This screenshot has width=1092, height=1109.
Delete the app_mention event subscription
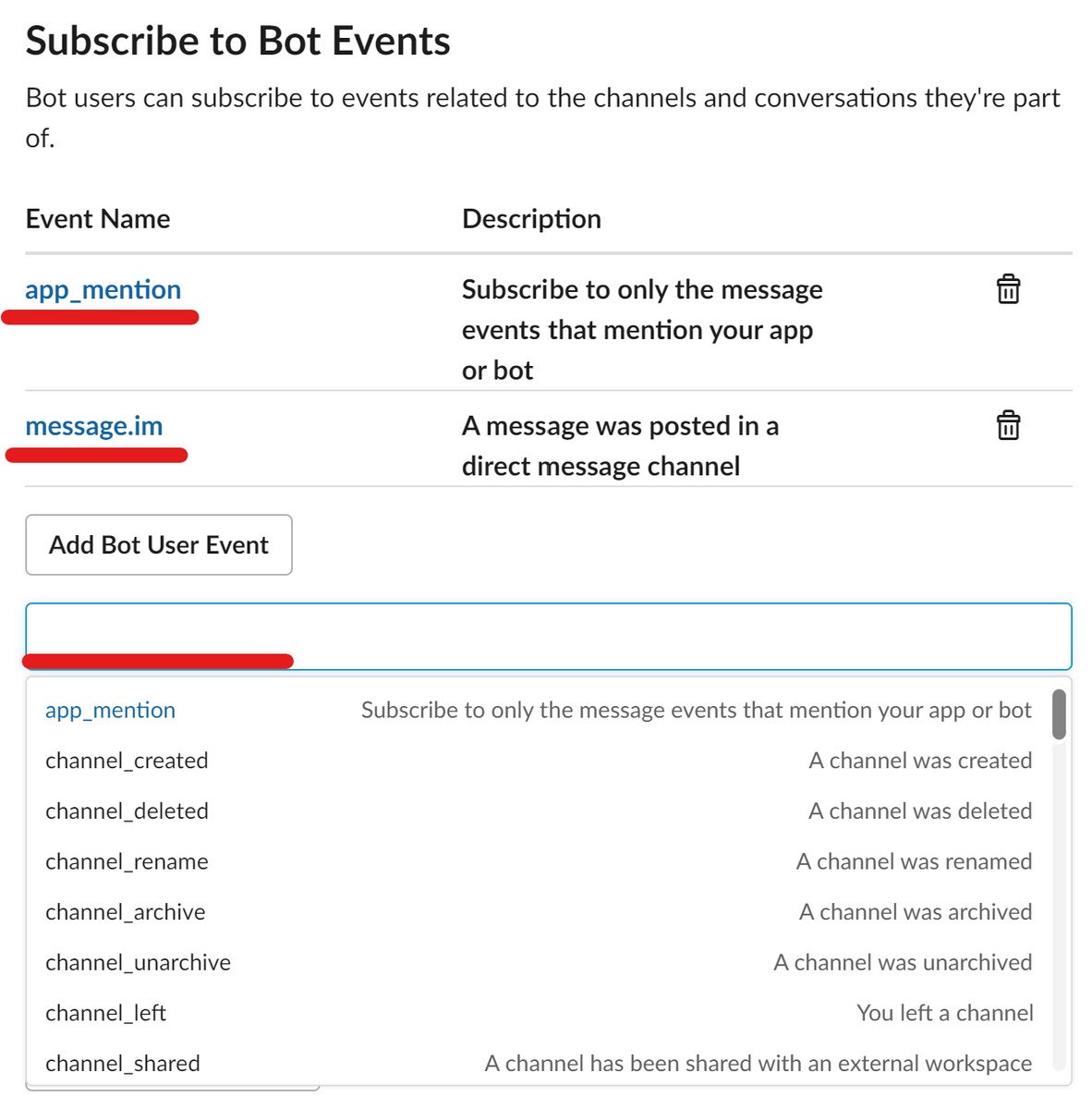1008,289
